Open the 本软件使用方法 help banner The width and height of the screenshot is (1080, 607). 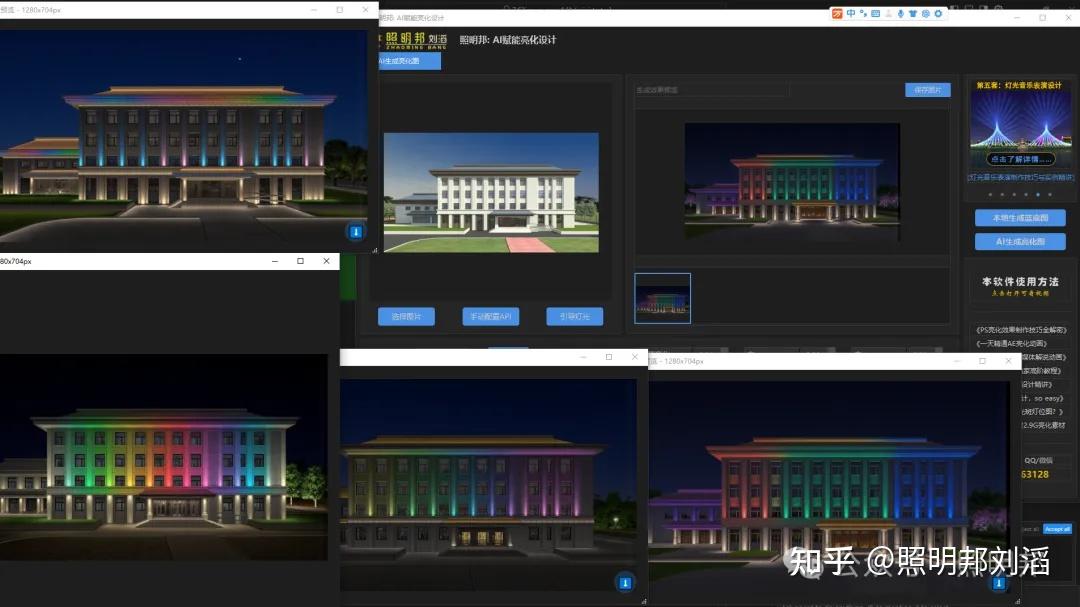coord(1020,287)
